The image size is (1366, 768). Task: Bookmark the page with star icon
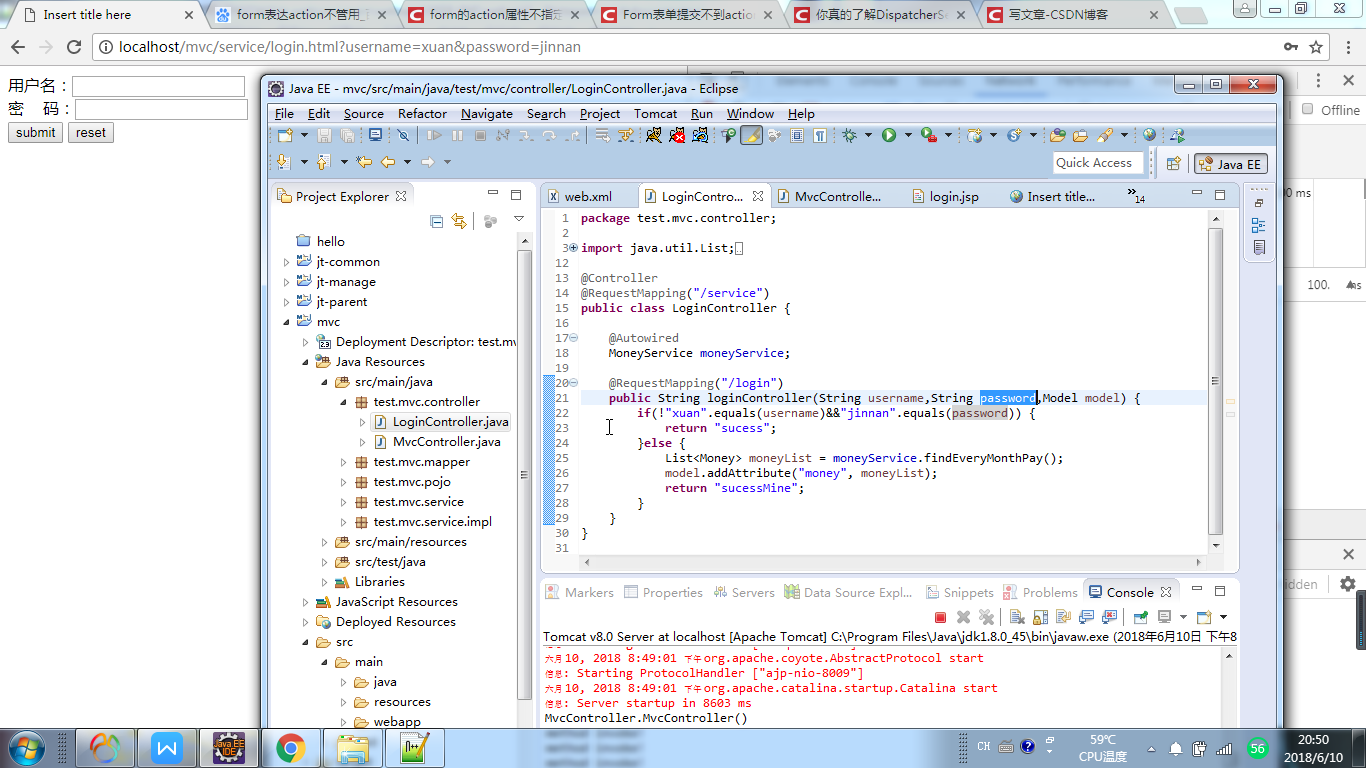tap(1316, 47)
